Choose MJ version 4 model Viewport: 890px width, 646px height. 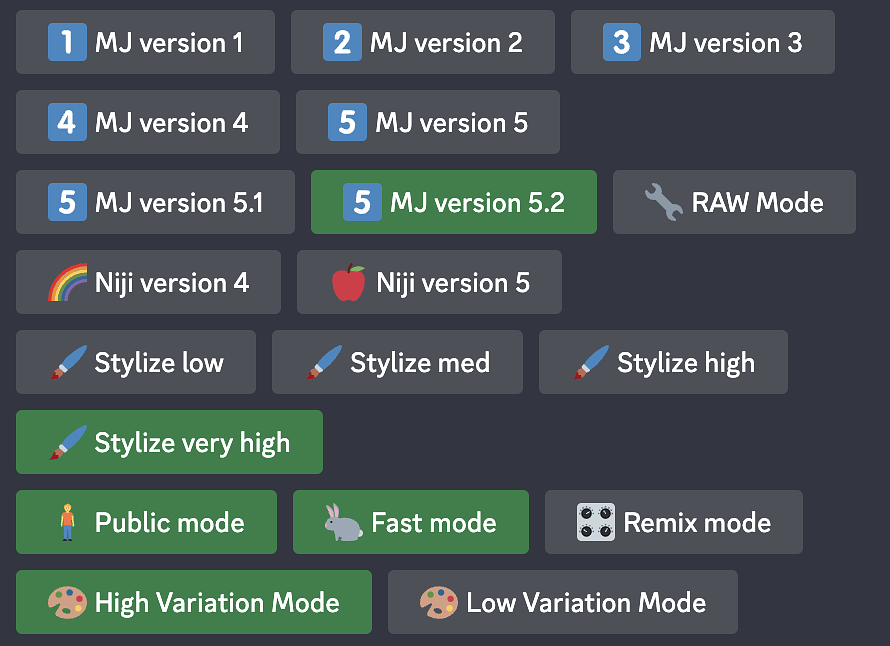pos(148,122)
